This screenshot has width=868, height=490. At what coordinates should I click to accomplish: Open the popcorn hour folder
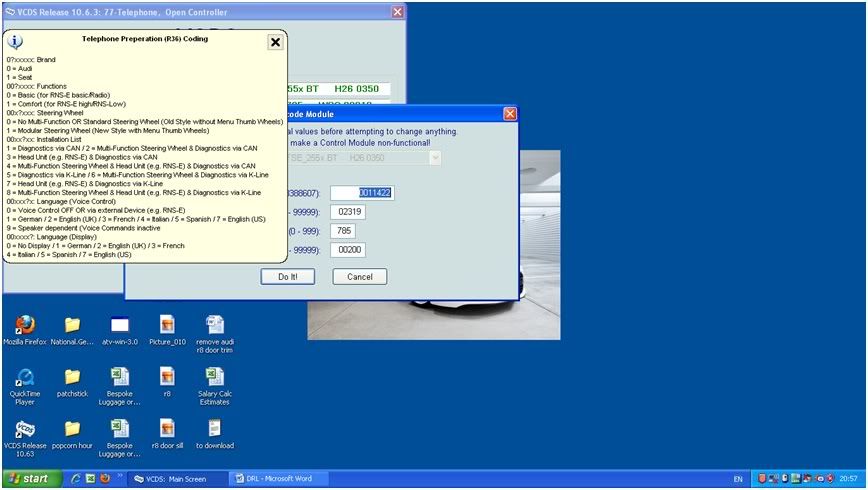click(x=72, y=430)
